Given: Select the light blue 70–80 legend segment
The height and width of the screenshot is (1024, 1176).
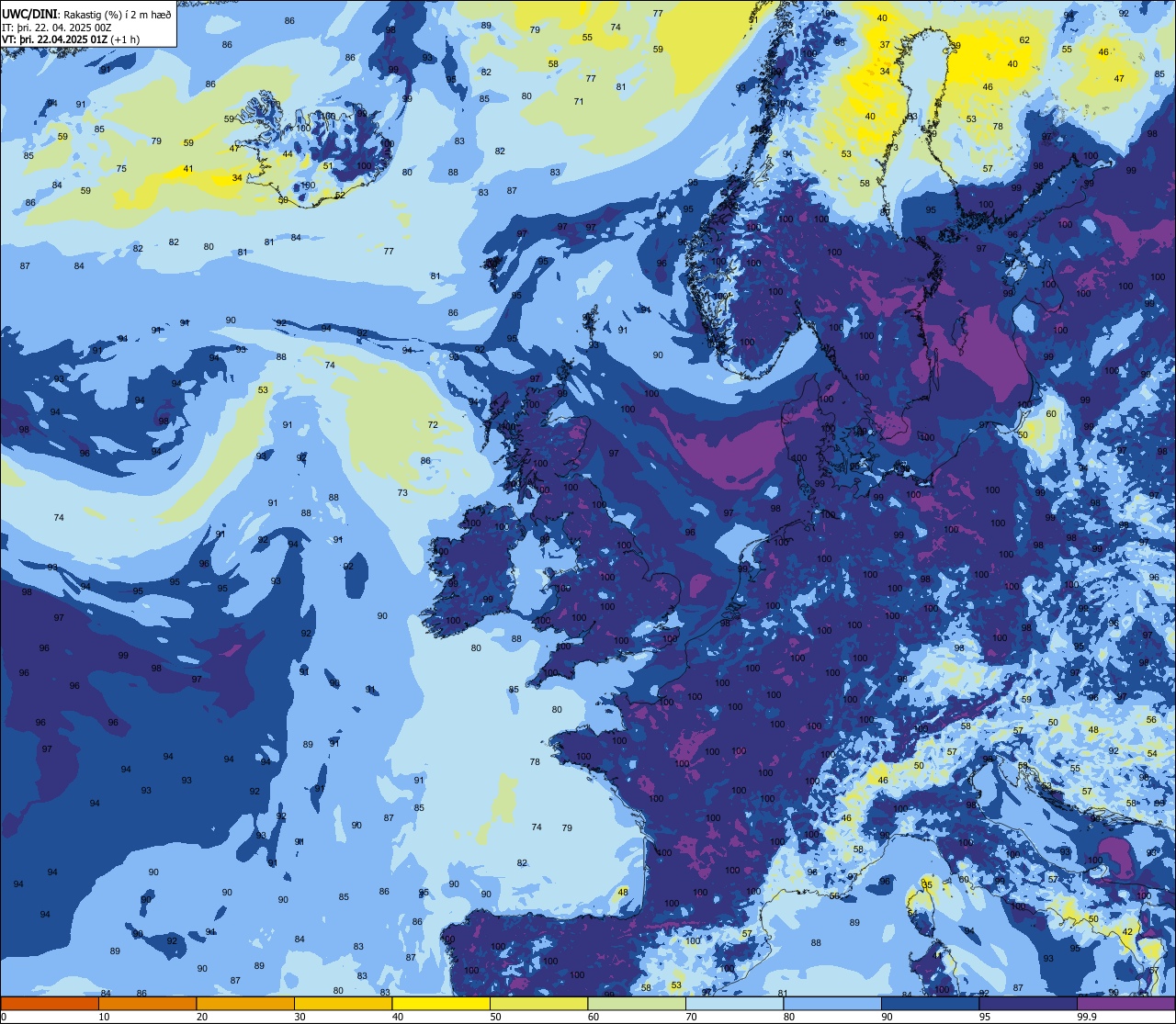Looking at the screenshot, I should click(x=734, y=1004).
